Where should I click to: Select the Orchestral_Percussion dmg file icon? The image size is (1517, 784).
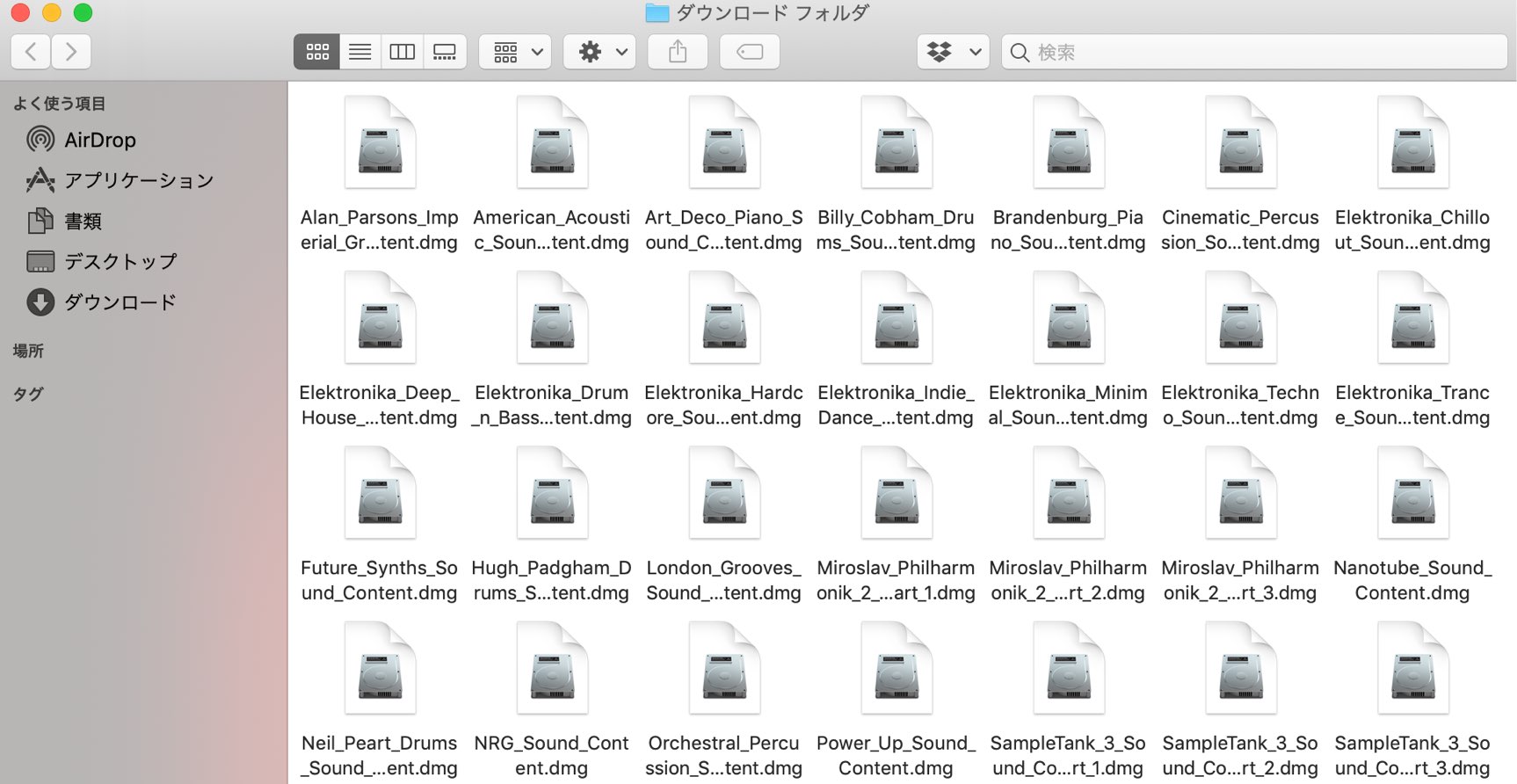724,668
